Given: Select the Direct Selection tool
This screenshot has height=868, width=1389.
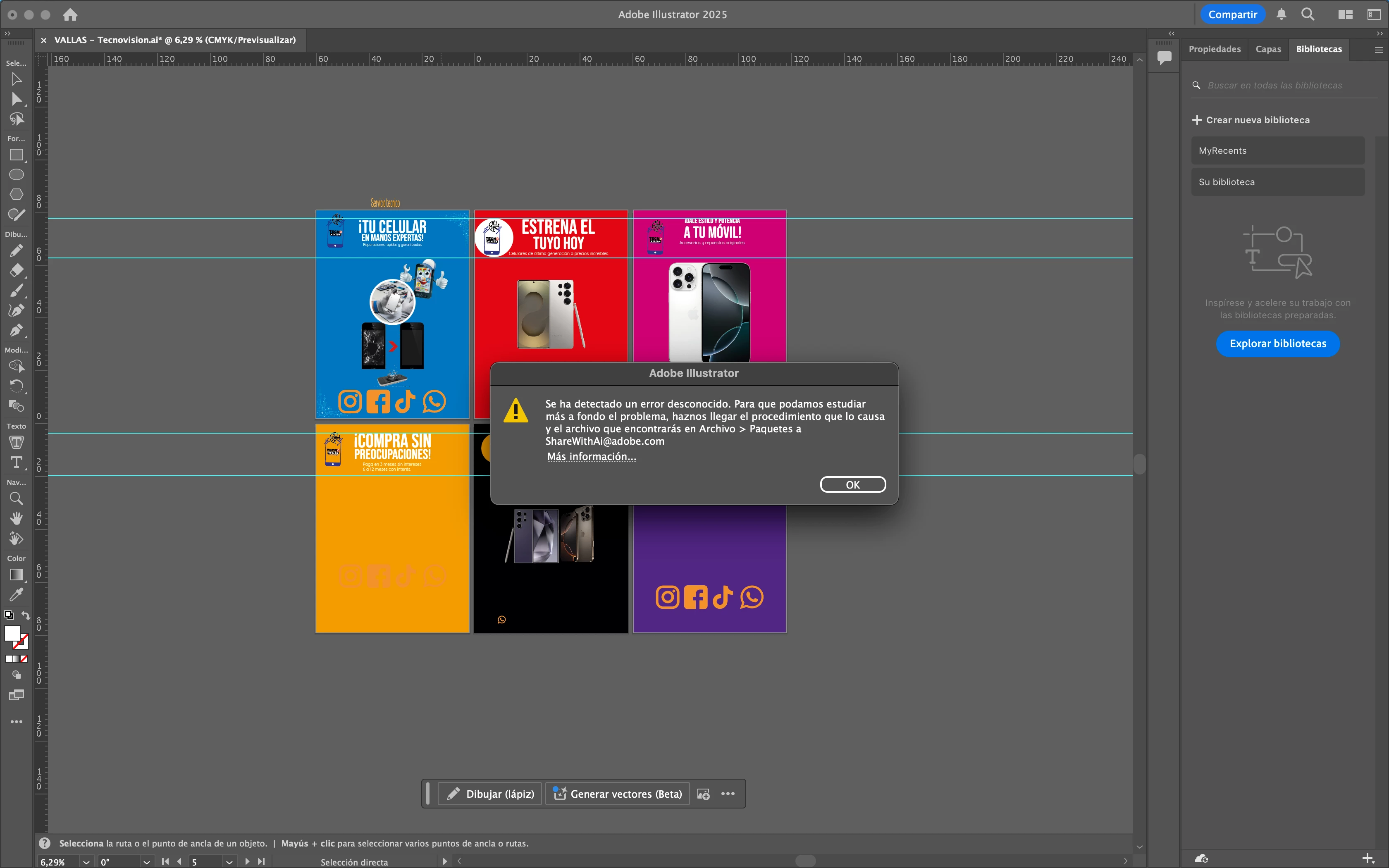Looking at the screenshot, I should click(17, 99).
